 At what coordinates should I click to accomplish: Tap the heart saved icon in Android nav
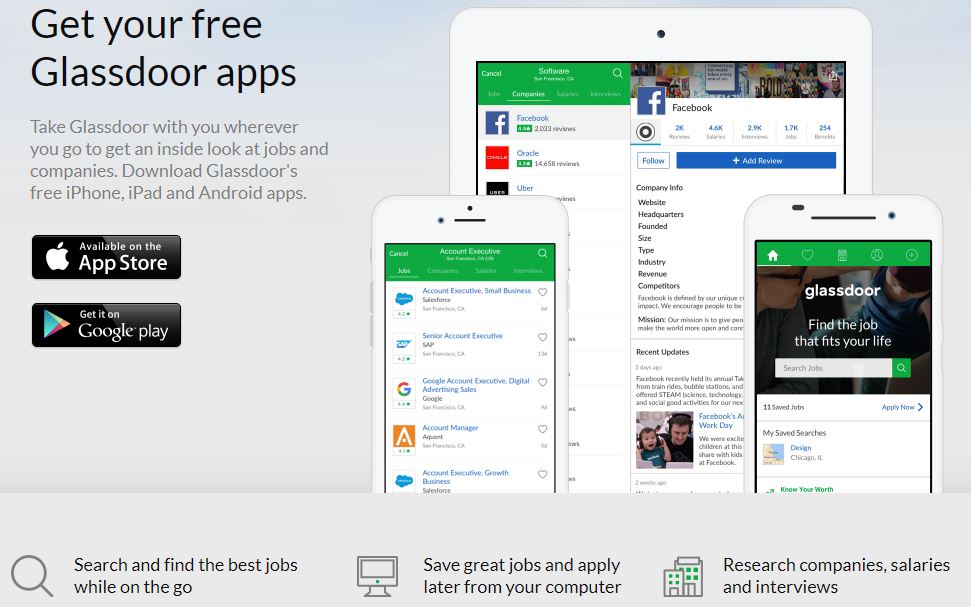(808, 255)
